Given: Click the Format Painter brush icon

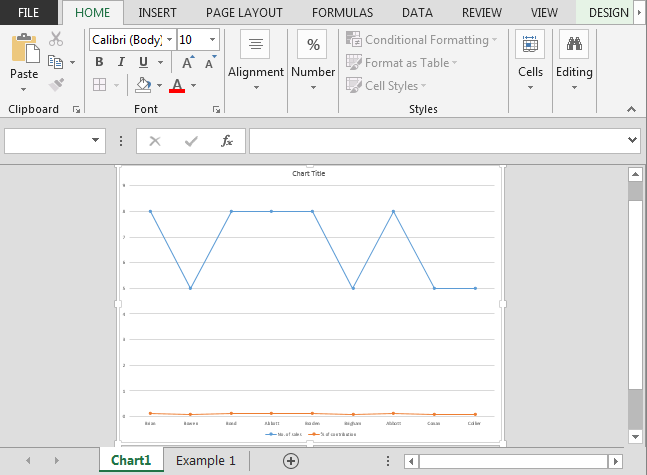Looking at the screenshot, I should tap(56, 85).
